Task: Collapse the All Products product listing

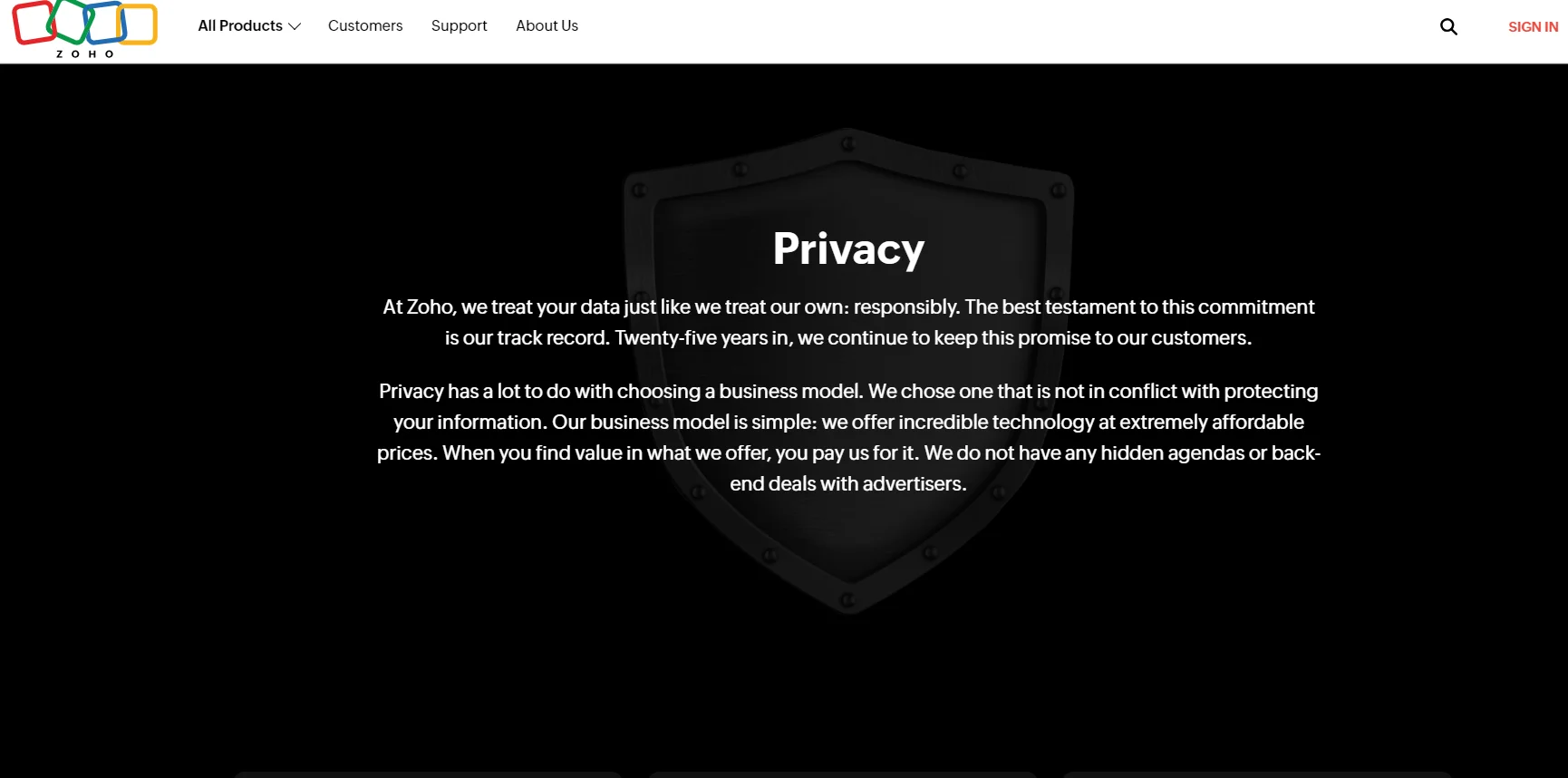Action: (x=240, y=25)
